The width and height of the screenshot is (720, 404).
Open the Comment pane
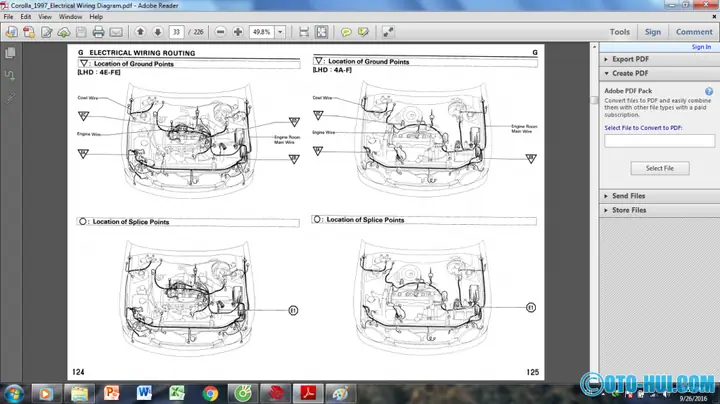(694, 32)
